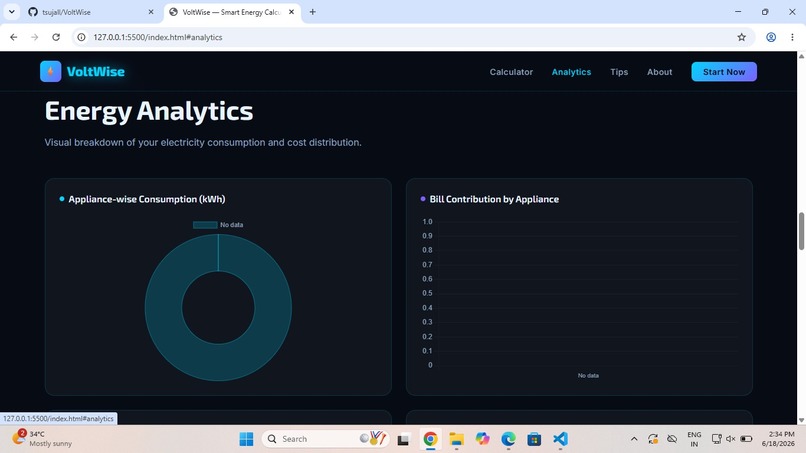806x453 pixels.
Task: Bookmark this page with star icon
Action: [741, 37]
